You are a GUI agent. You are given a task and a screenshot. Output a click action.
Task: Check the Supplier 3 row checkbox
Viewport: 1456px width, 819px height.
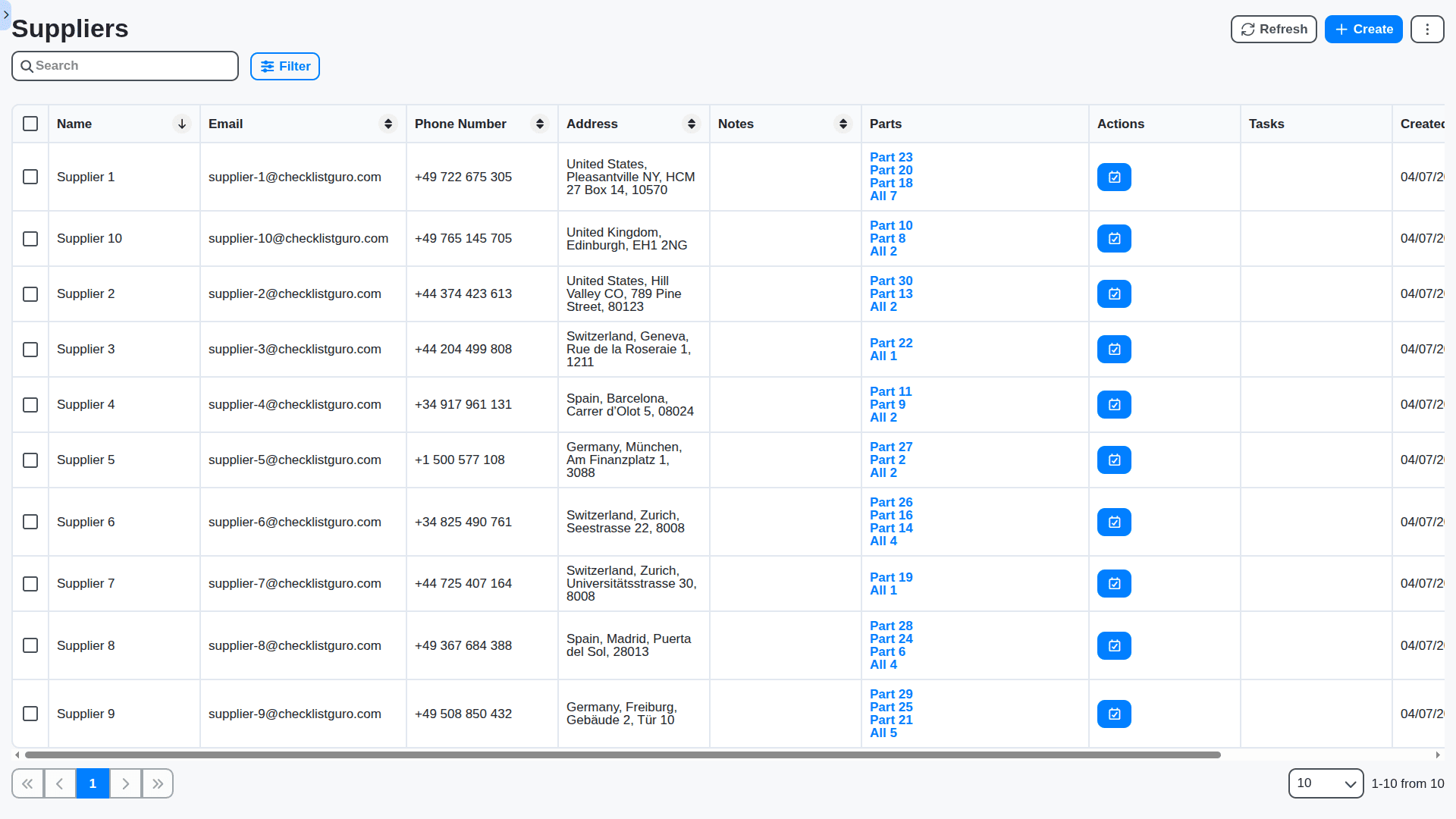[30, 349]
